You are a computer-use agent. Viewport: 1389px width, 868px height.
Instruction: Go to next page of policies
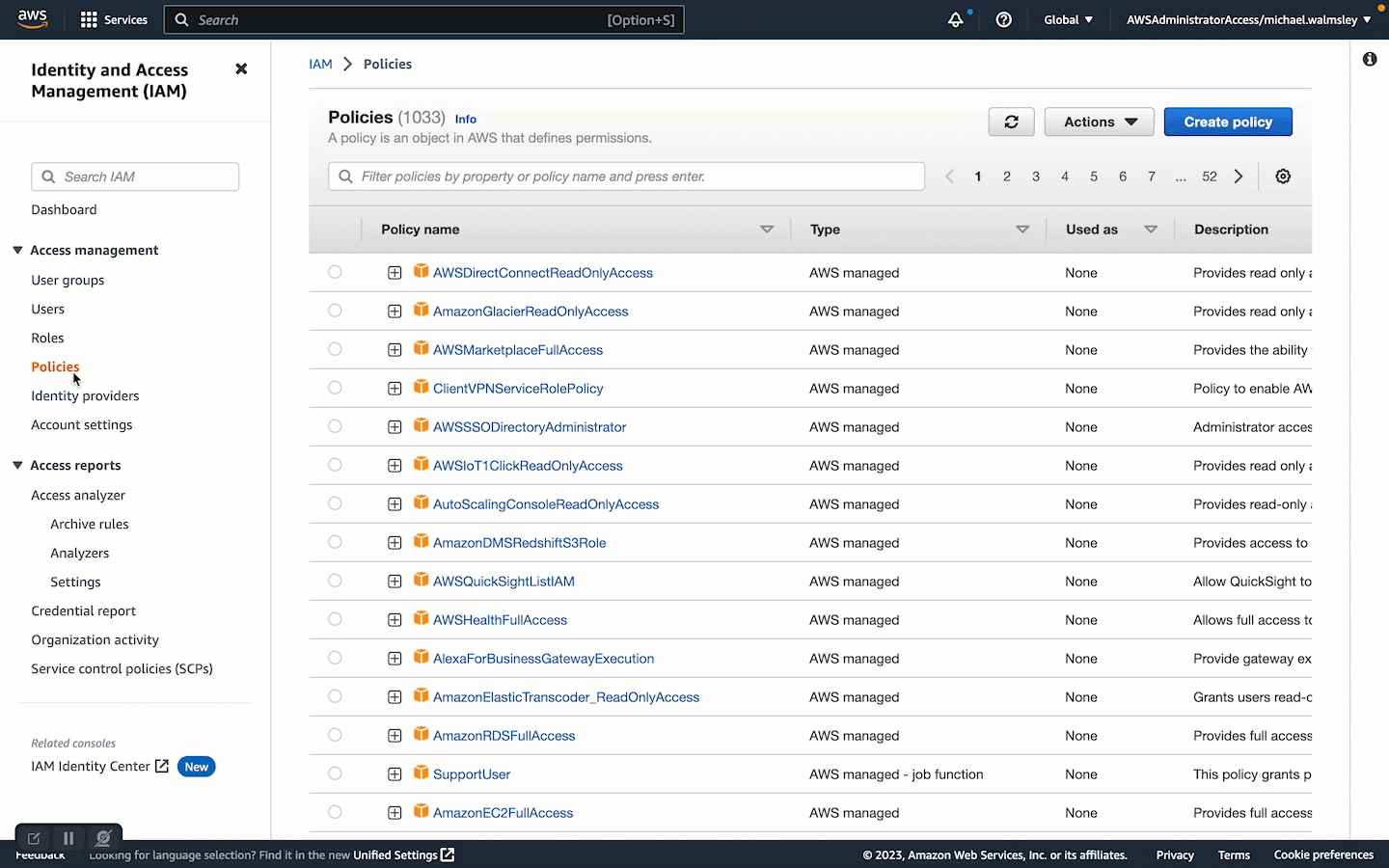[x=1239, y=176]
